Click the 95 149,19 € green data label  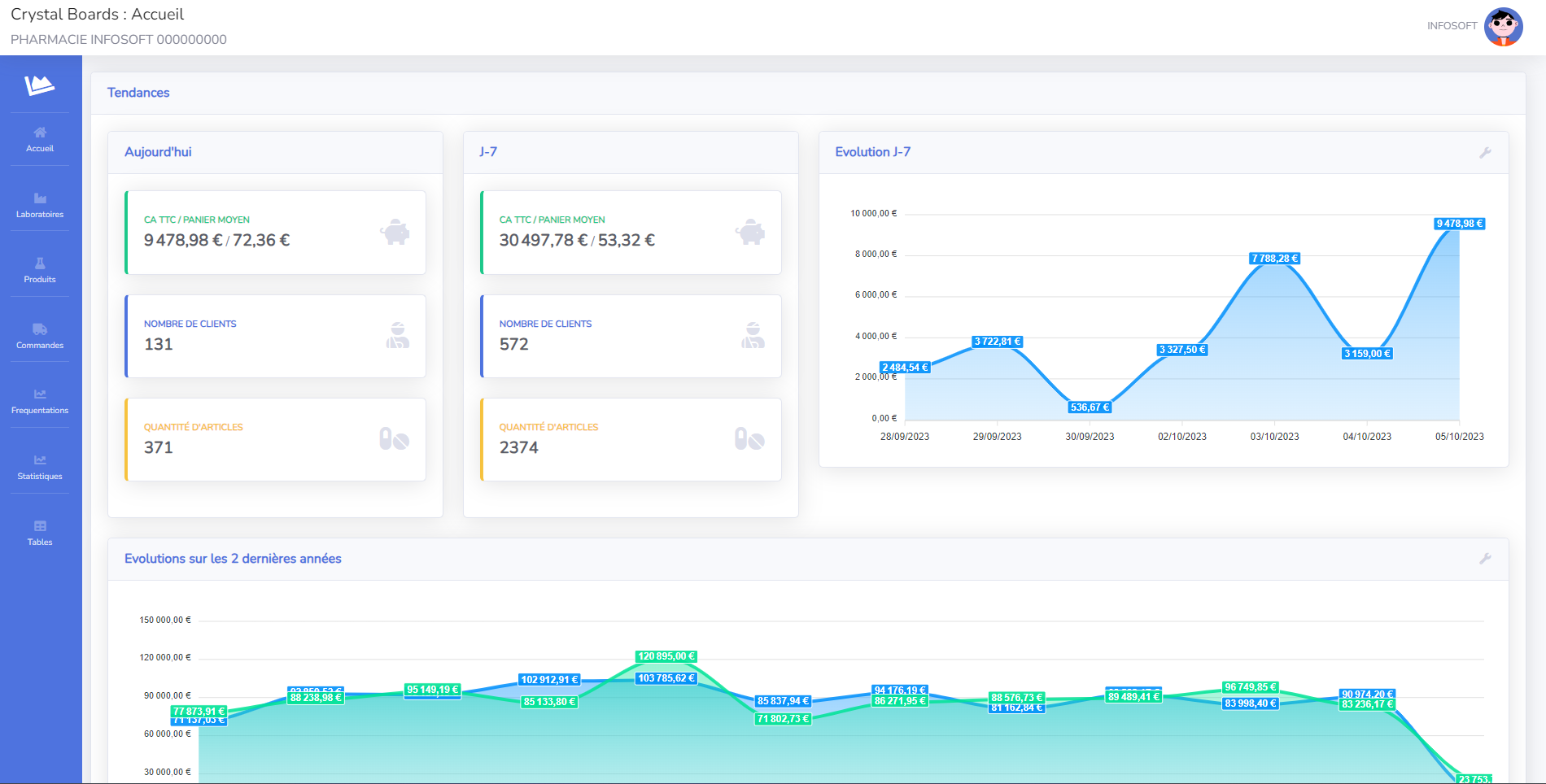click(x=433, y=690)
